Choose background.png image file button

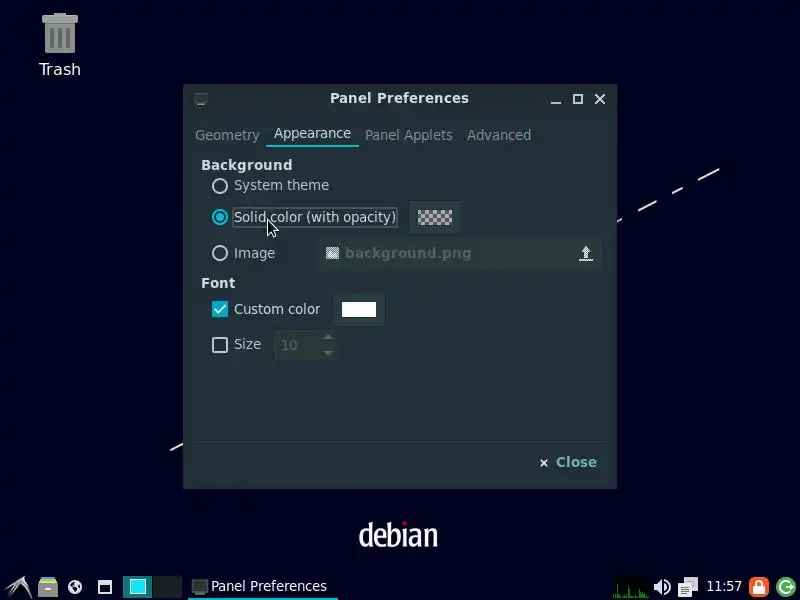point(459,254)
